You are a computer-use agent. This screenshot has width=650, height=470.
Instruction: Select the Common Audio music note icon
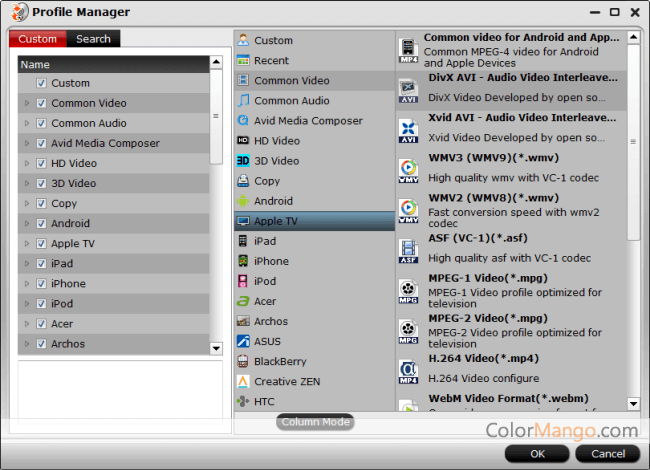tap(244, 101)
